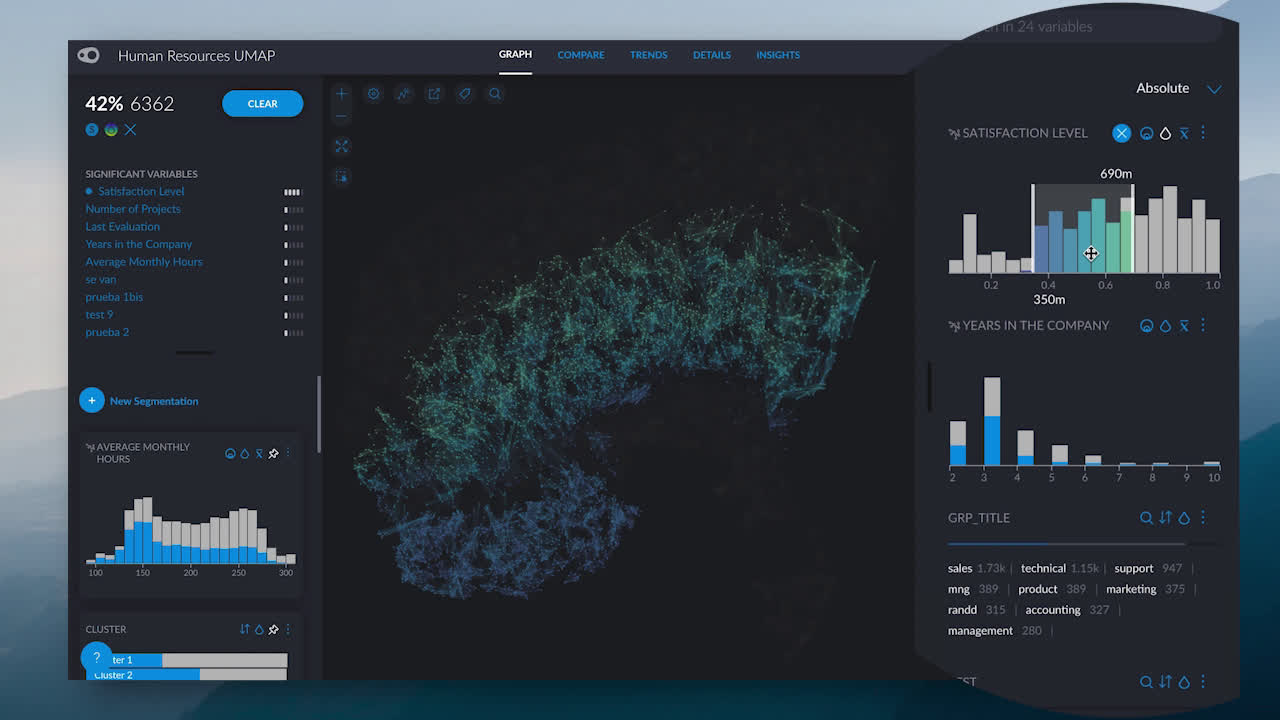The image size is (1280, 720).
Task: Open graph settings gear icon
Action: coord(374,94)
